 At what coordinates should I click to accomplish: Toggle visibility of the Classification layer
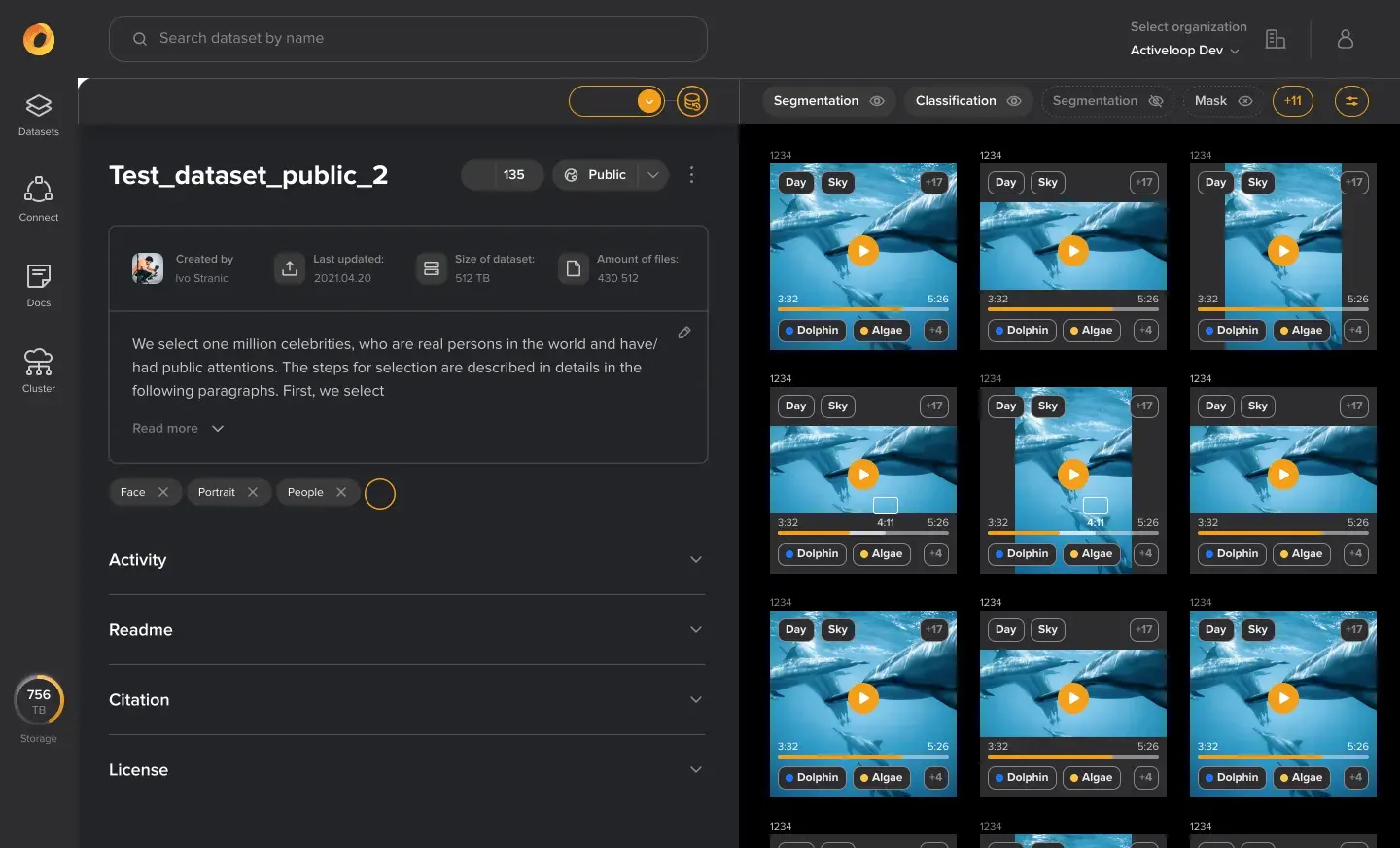click(1014, 101)
